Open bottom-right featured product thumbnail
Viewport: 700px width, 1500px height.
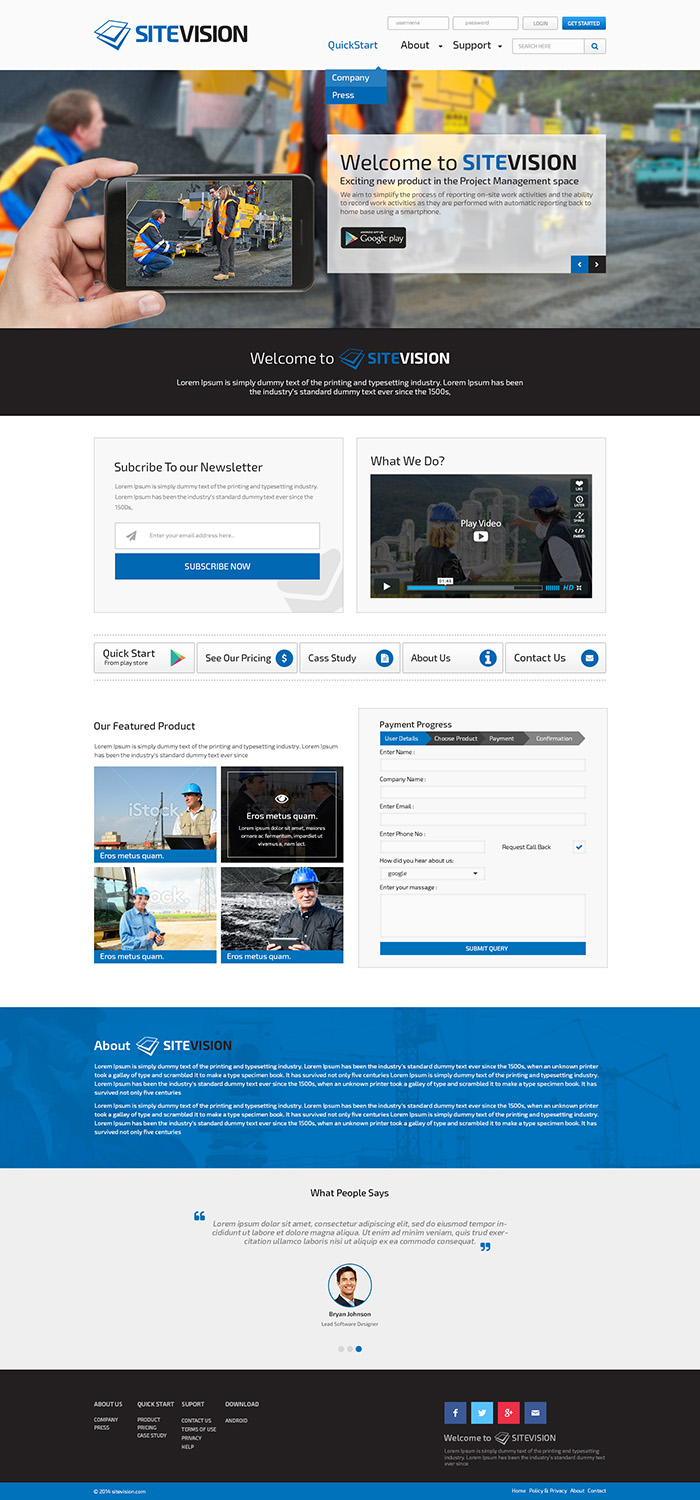pyautogui.click(x=282, y=915)
